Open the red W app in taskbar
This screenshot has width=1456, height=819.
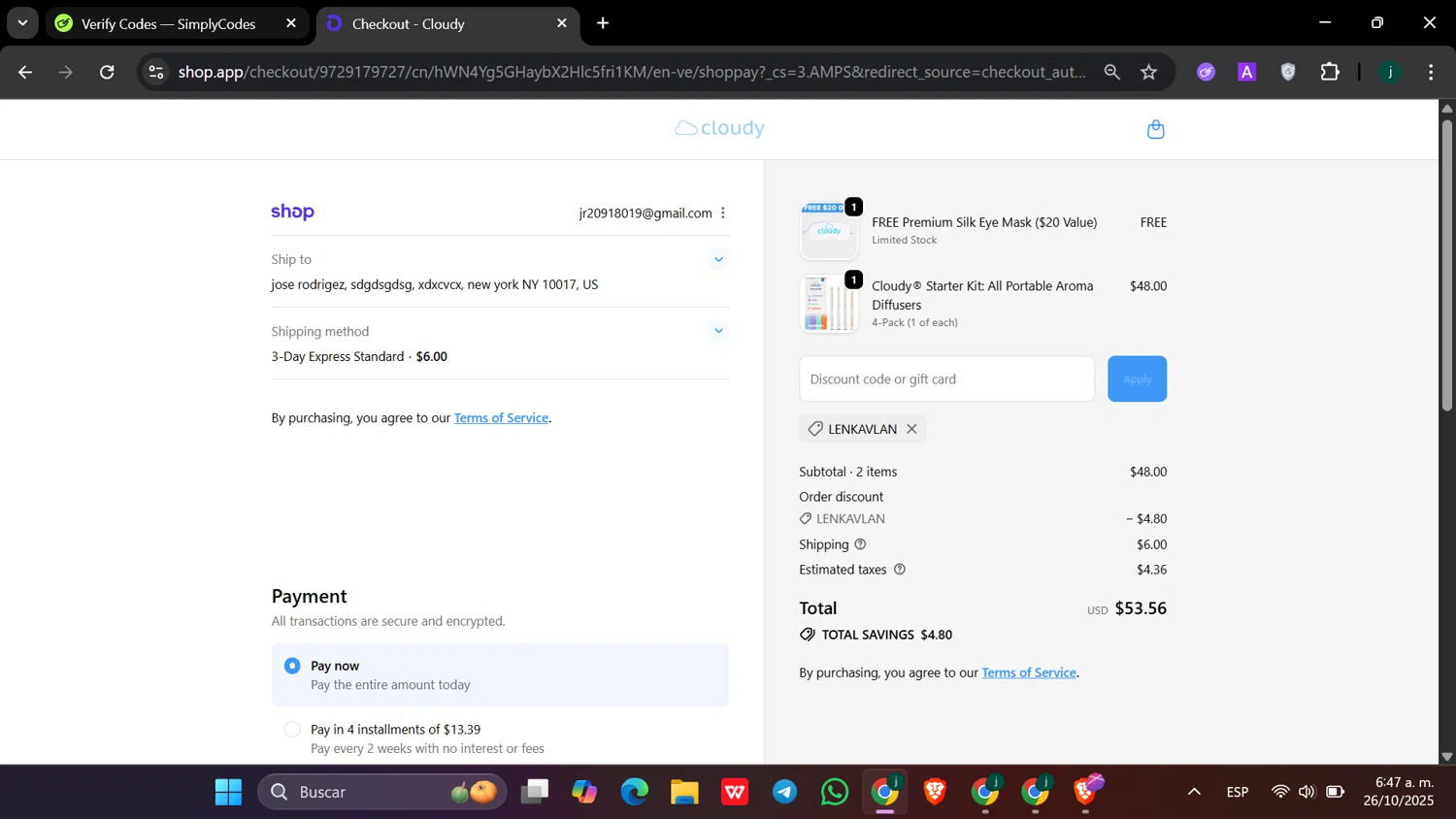(x=735, y=793)
